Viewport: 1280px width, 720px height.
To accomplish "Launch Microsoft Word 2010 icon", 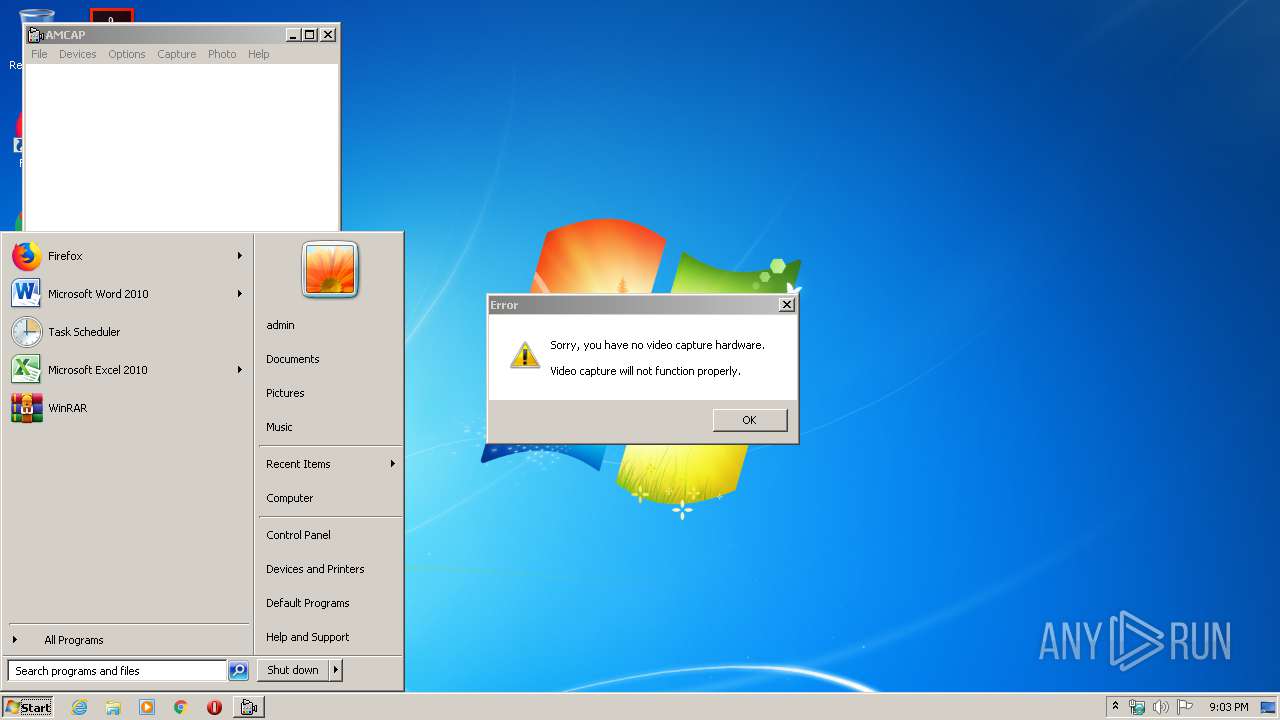I will [x=26, y=294].
